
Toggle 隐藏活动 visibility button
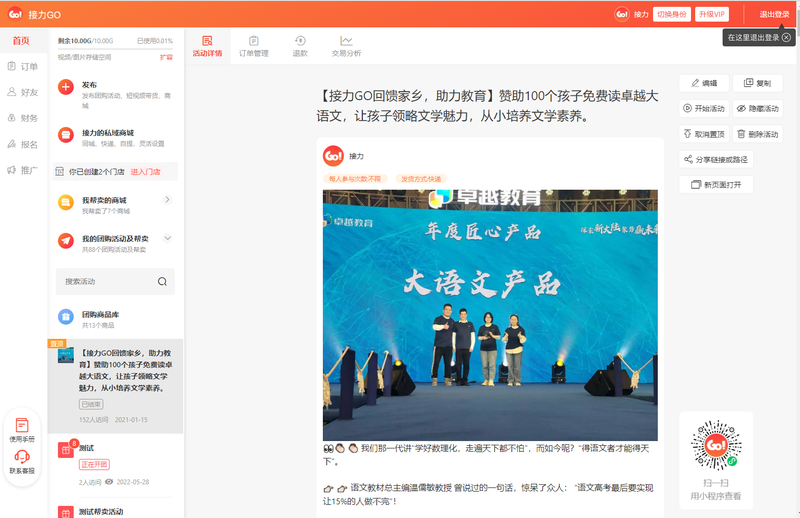(x=758, y=109)
